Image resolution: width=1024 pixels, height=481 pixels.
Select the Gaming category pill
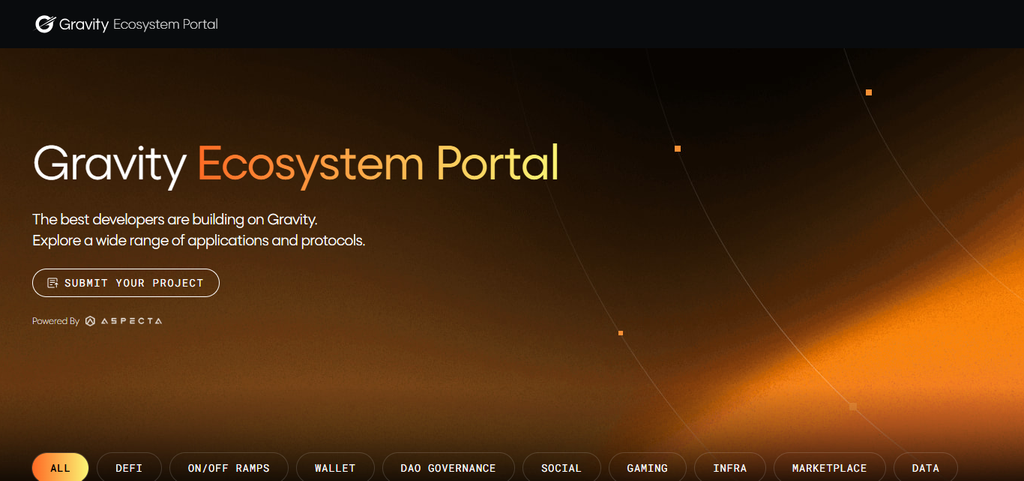[x=647, y=468]
